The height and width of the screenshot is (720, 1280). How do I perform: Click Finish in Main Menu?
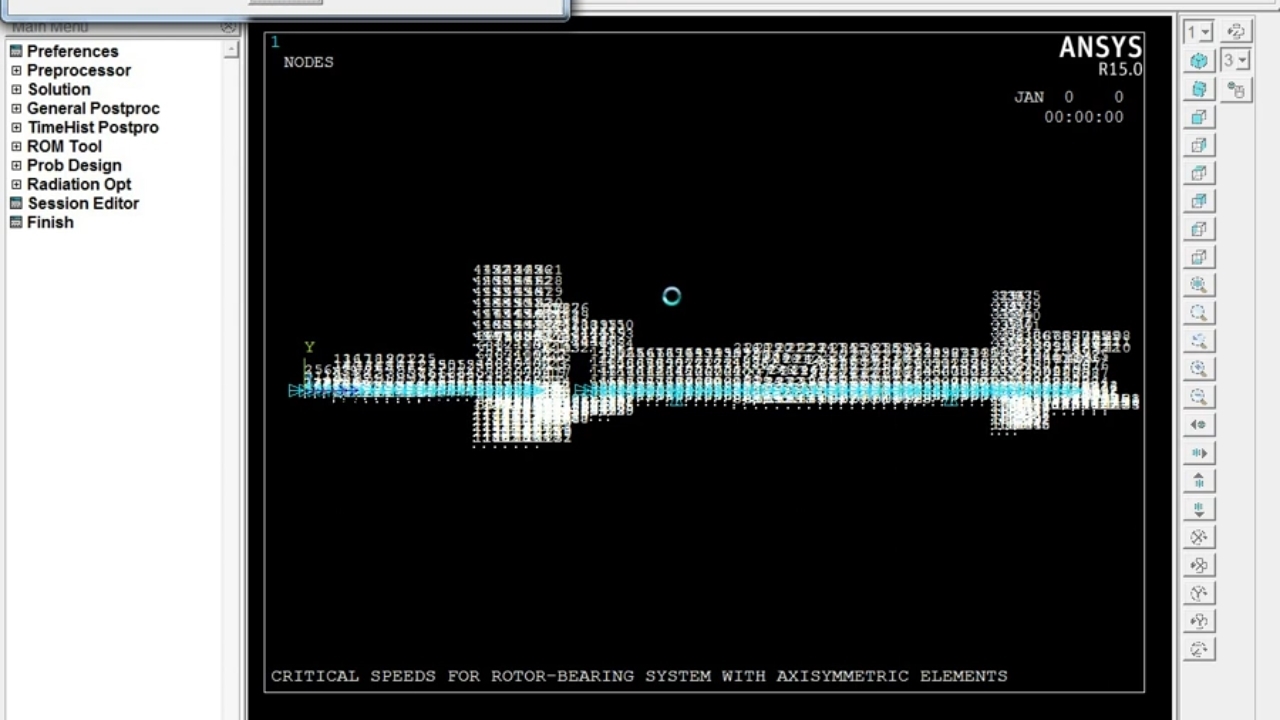[50, 222]
